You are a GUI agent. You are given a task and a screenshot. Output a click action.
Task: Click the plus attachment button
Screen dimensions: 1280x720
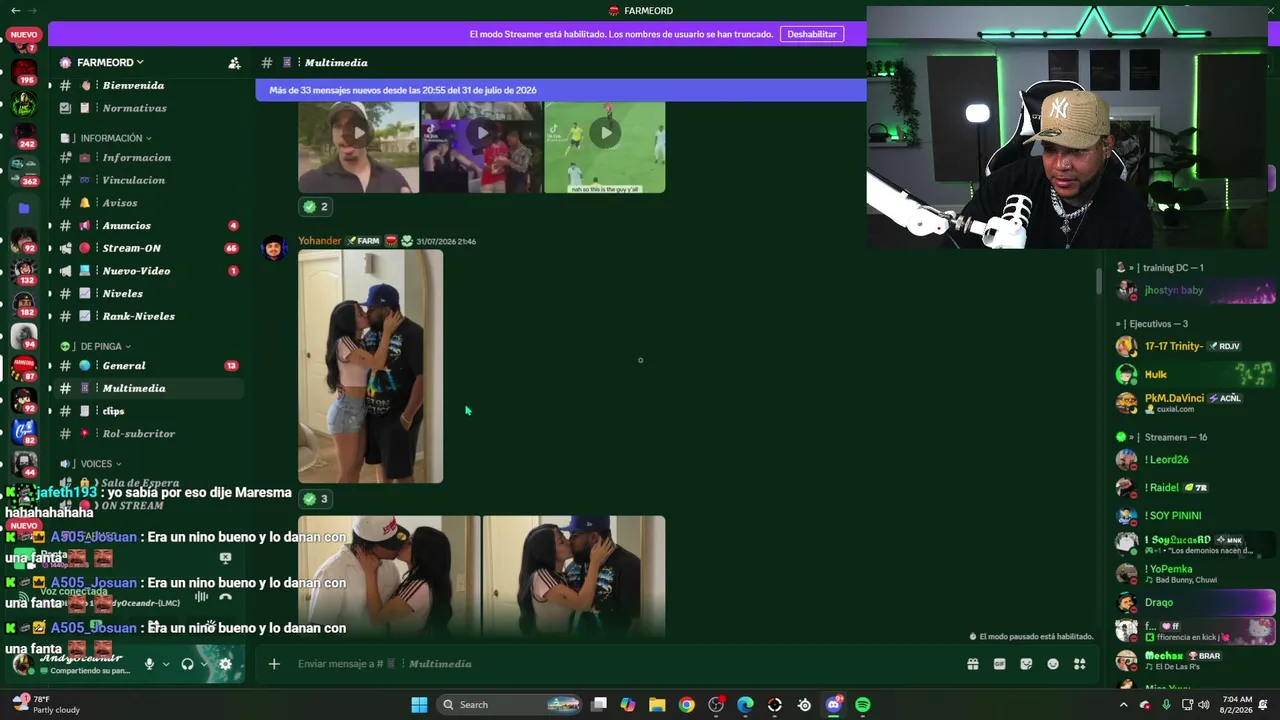(x=274, y=664)
